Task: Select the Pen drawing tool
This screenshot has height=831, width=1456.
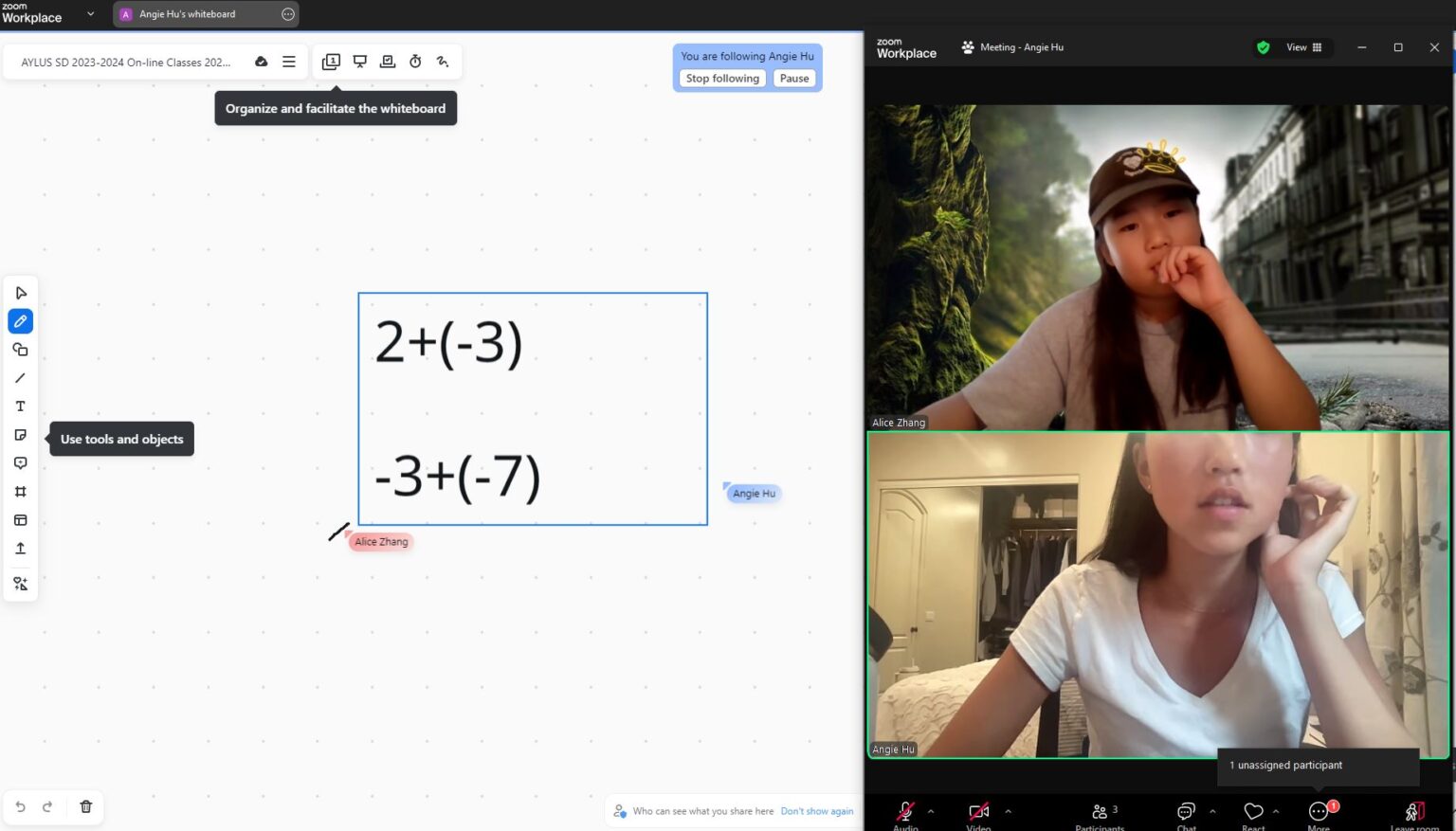Action: click(x=20, y=321)
